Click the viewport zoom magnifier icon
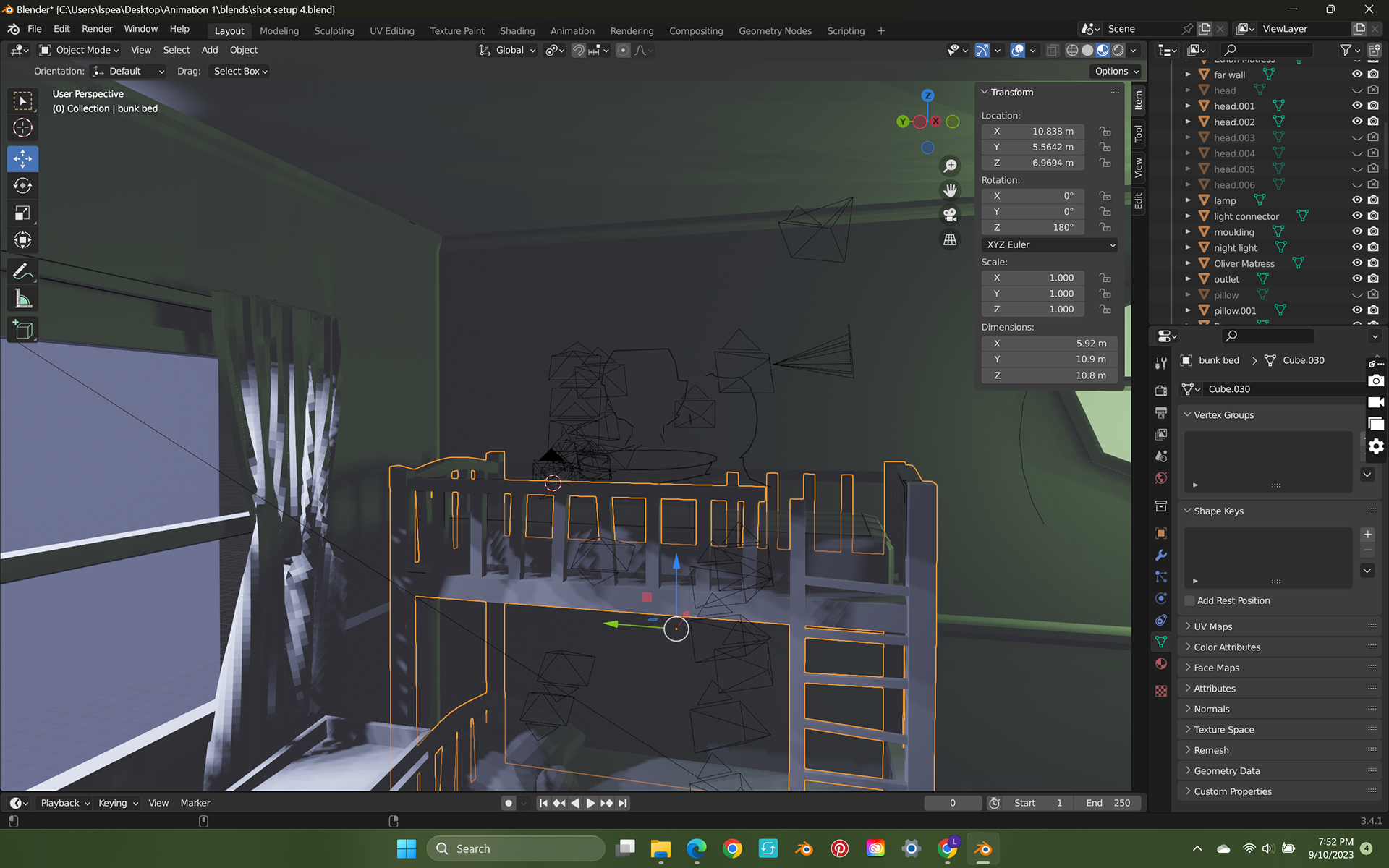 pyautogui.click(x=950, y=166)
